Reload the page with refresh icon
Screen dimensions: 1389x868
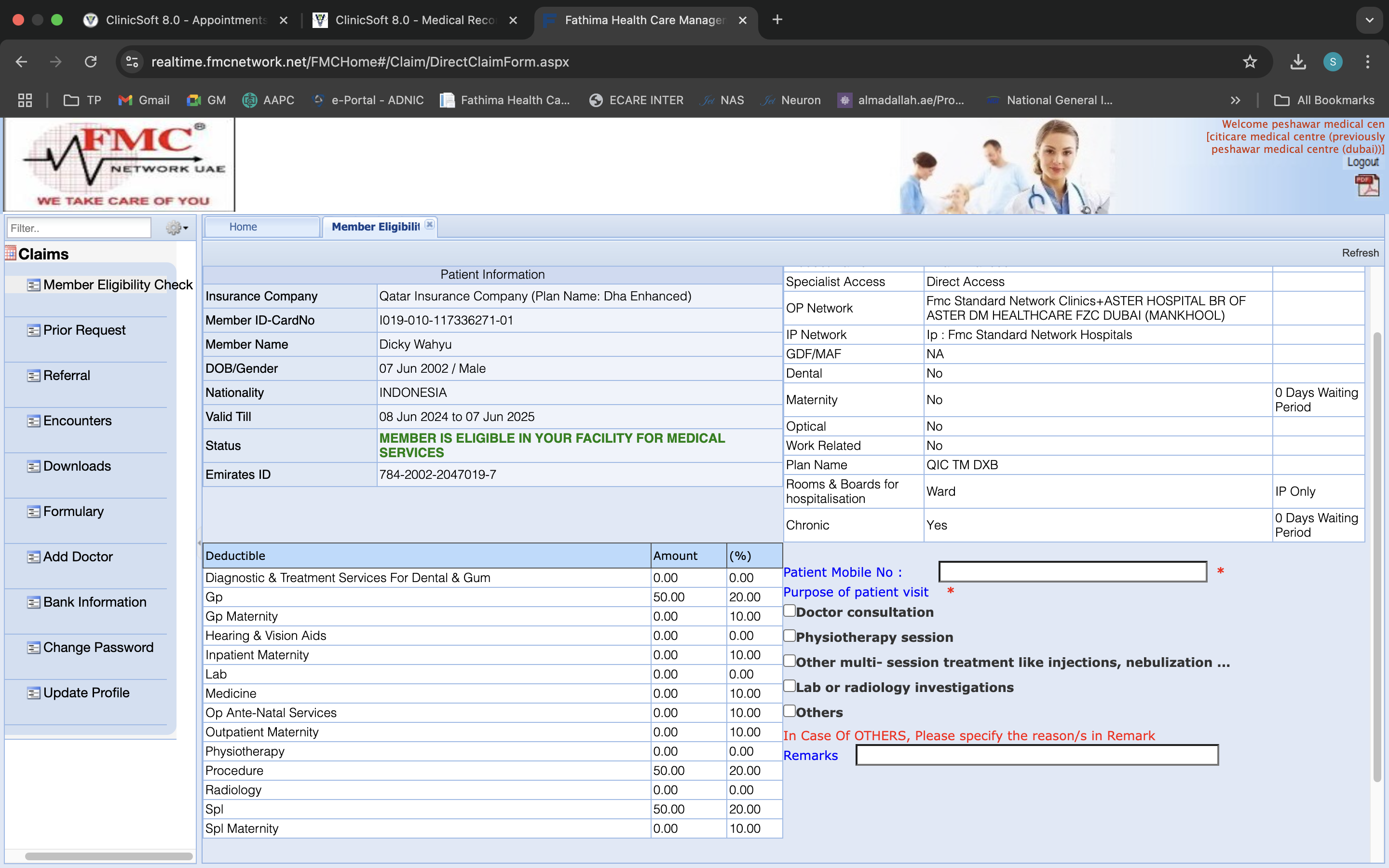(x=91, y=62)
